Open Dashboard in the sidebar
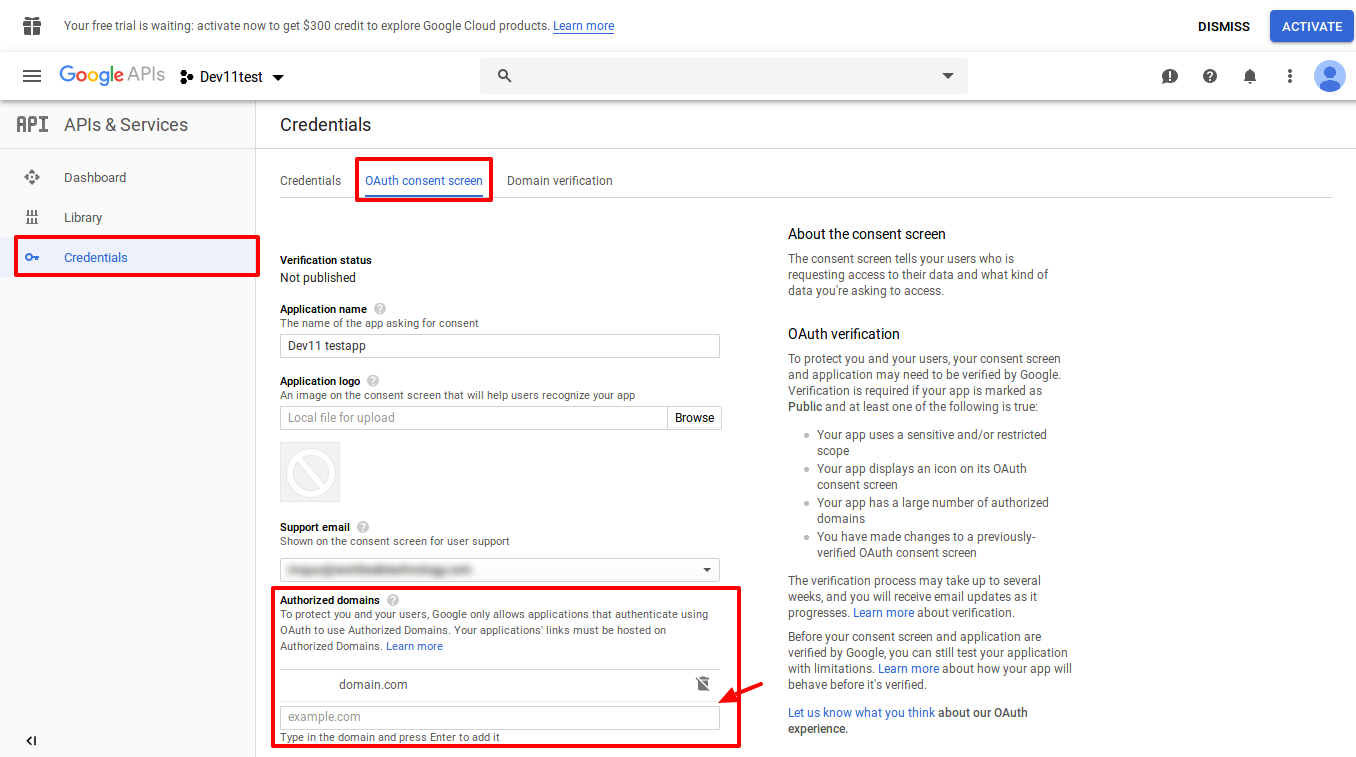This screenshot has width=1356, height=757. (95, 177)
